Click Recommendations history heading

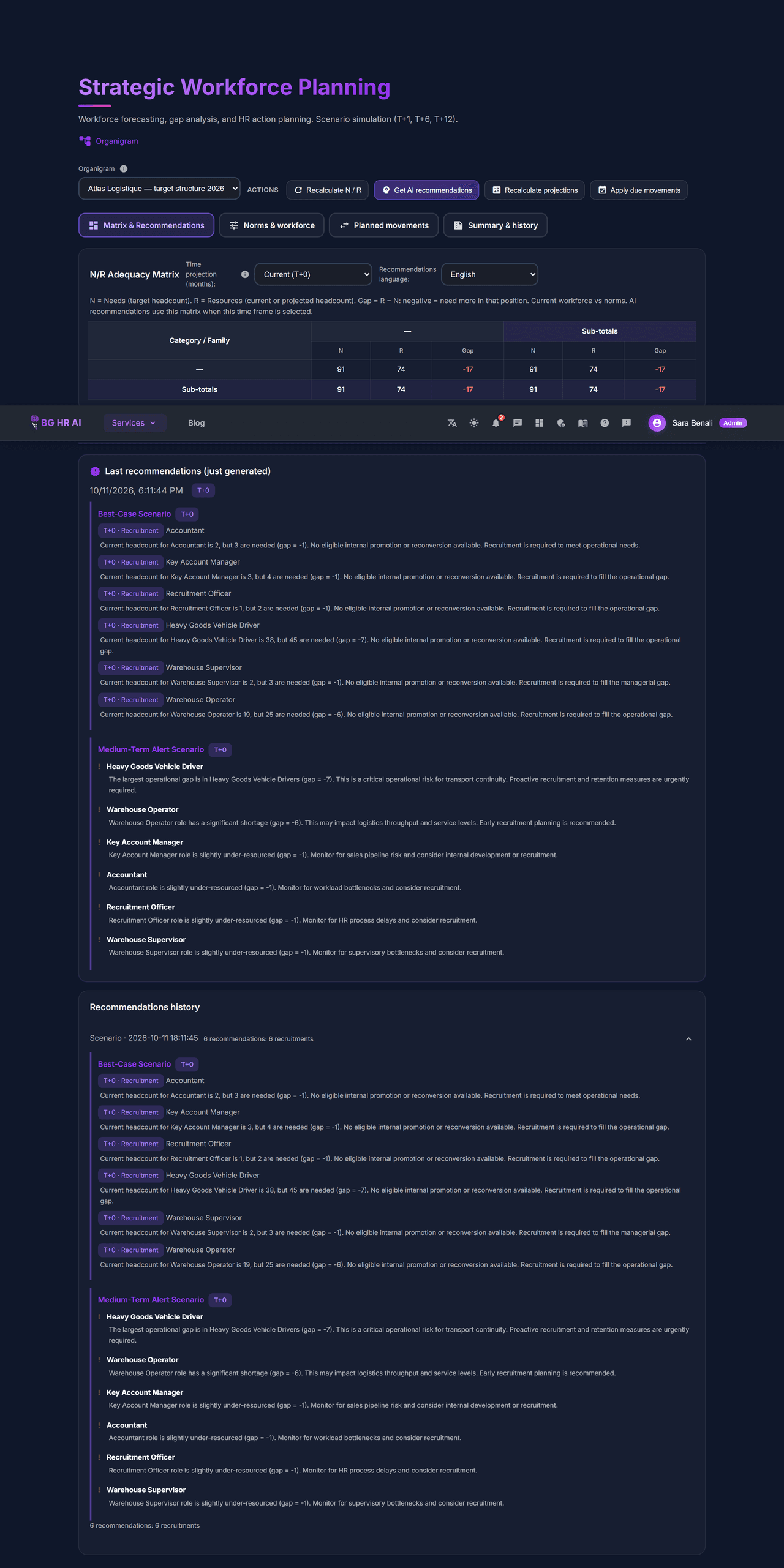(145, 1007)
